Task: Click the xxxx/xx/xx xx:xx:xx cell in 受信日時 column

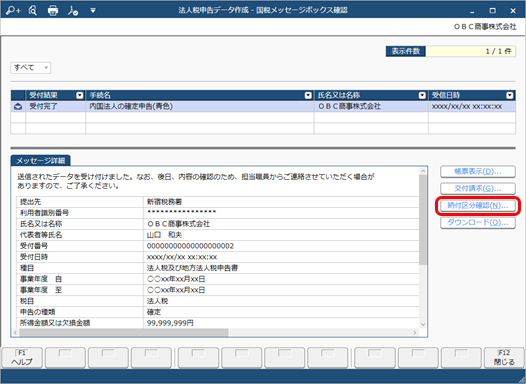Action: click(x=472, y=106)
